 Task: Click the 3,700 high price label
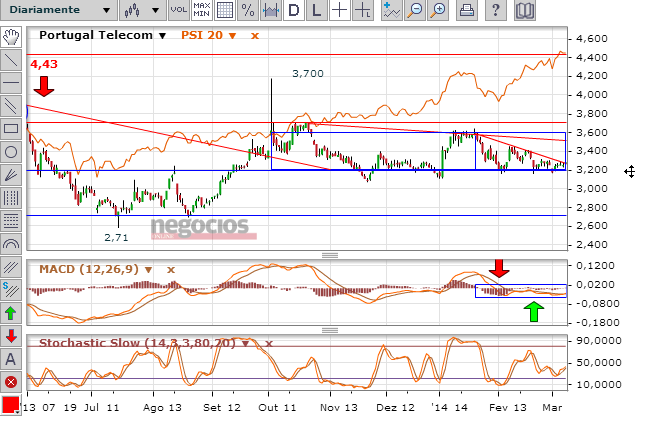[x=308, y=73]
